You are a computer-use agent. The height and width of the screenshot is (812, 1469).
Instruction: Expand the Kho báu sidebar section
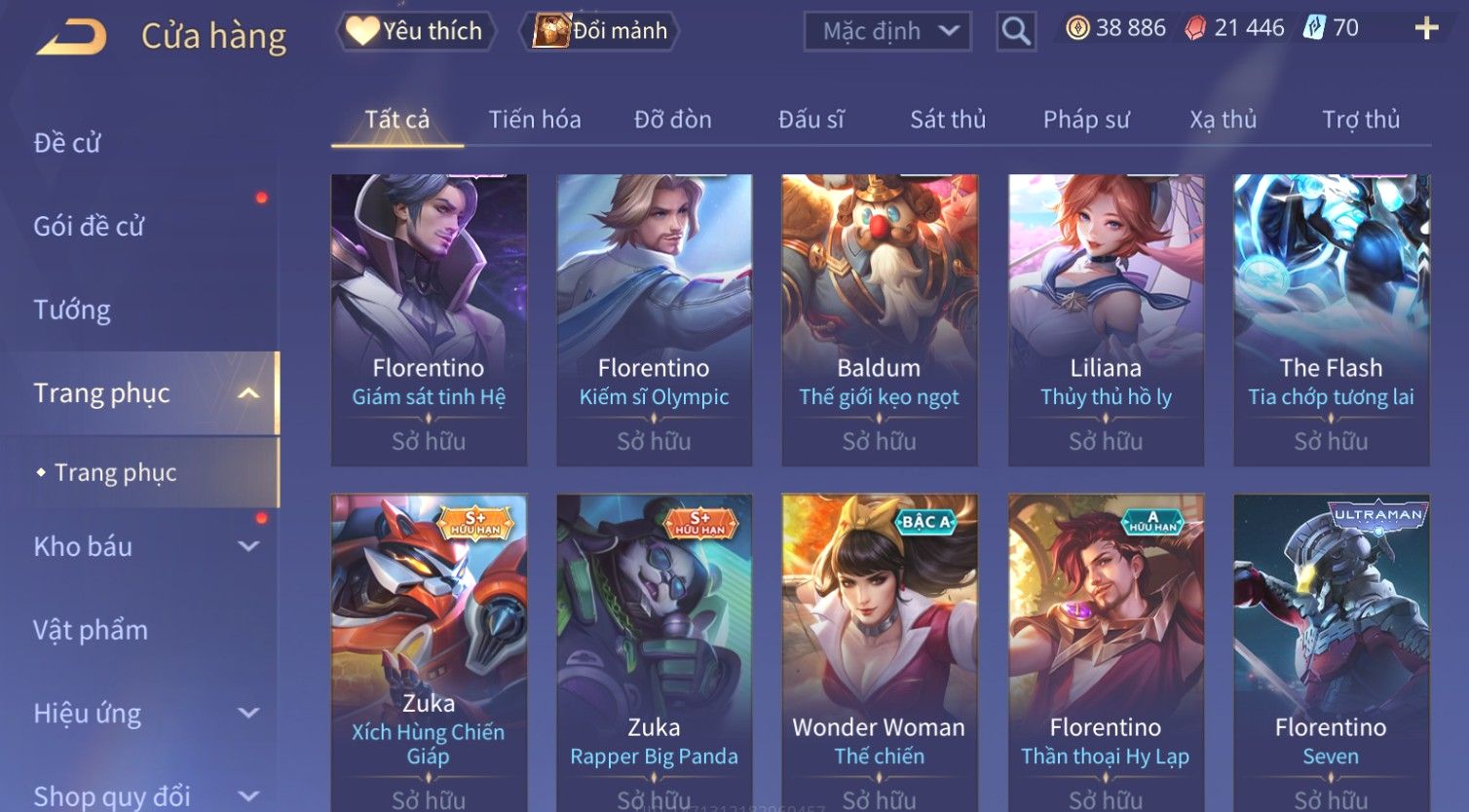point(249,547)
